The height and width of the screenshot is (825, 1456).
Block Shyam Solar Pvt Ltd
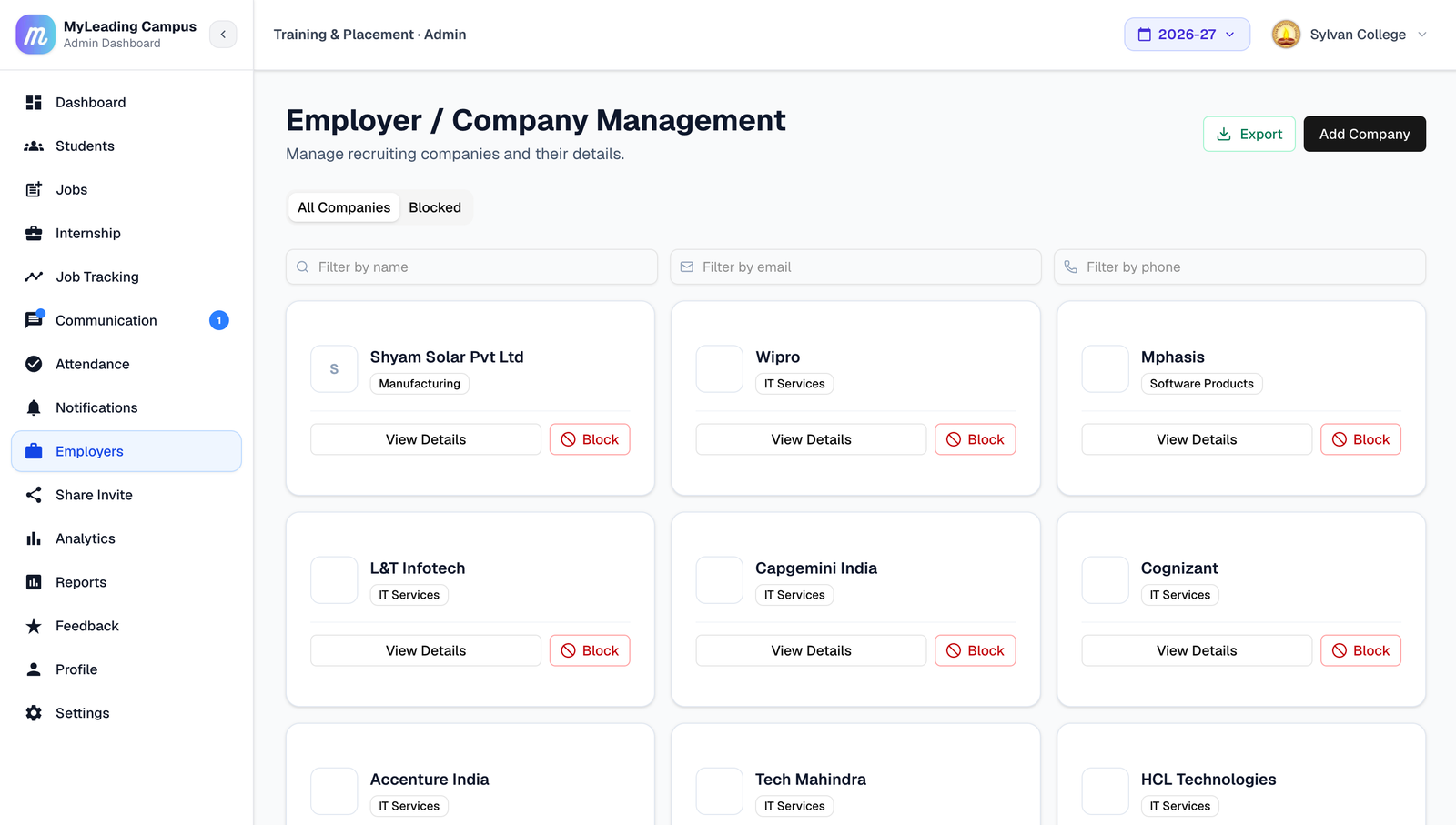590,439
